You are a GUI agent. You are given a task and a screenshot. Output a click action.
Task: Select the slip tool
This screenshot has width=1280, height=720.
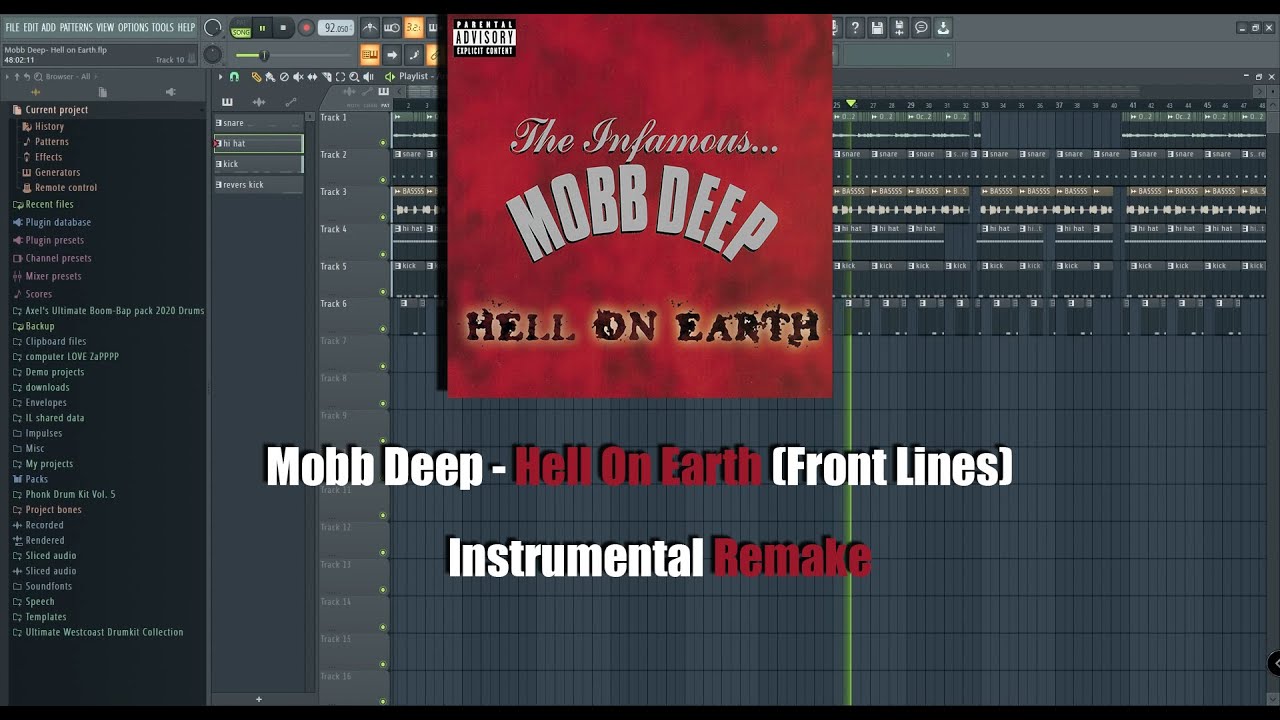(312, 76)
